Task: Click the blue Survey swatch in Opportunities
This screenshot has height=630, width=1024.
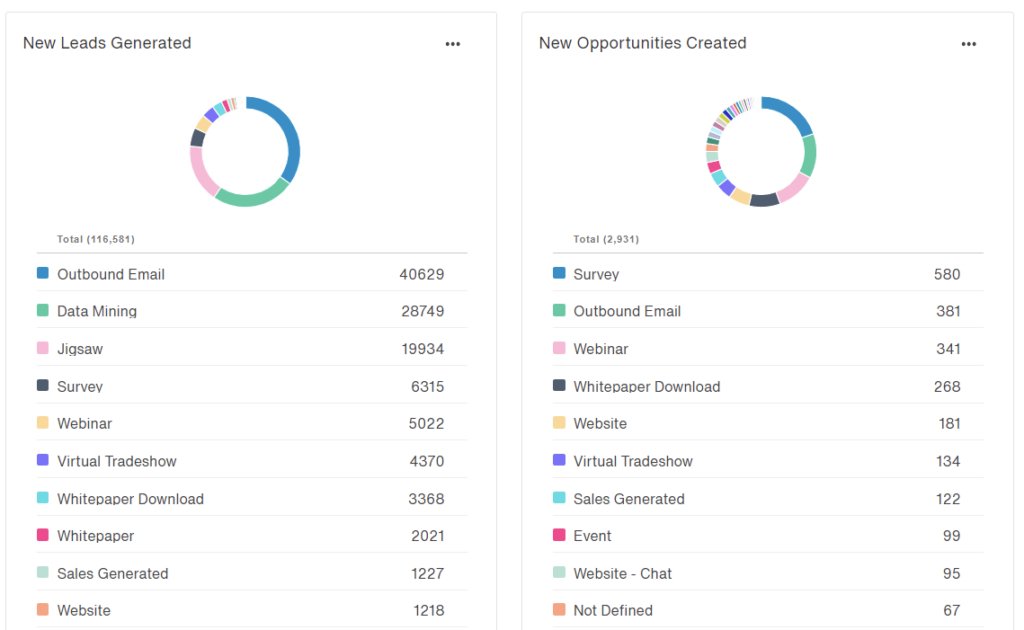Action: 559,273
